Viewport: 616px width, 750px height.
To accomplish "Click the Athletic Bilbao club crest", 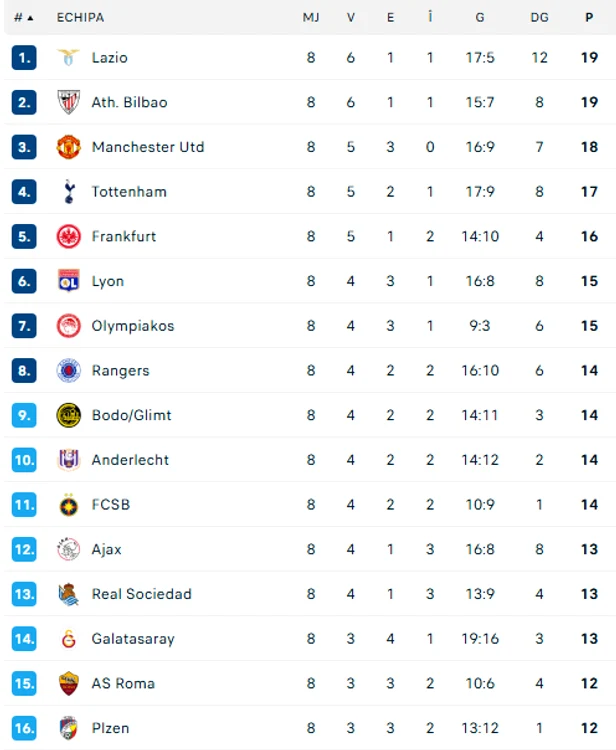I will [x=68, y=102].
